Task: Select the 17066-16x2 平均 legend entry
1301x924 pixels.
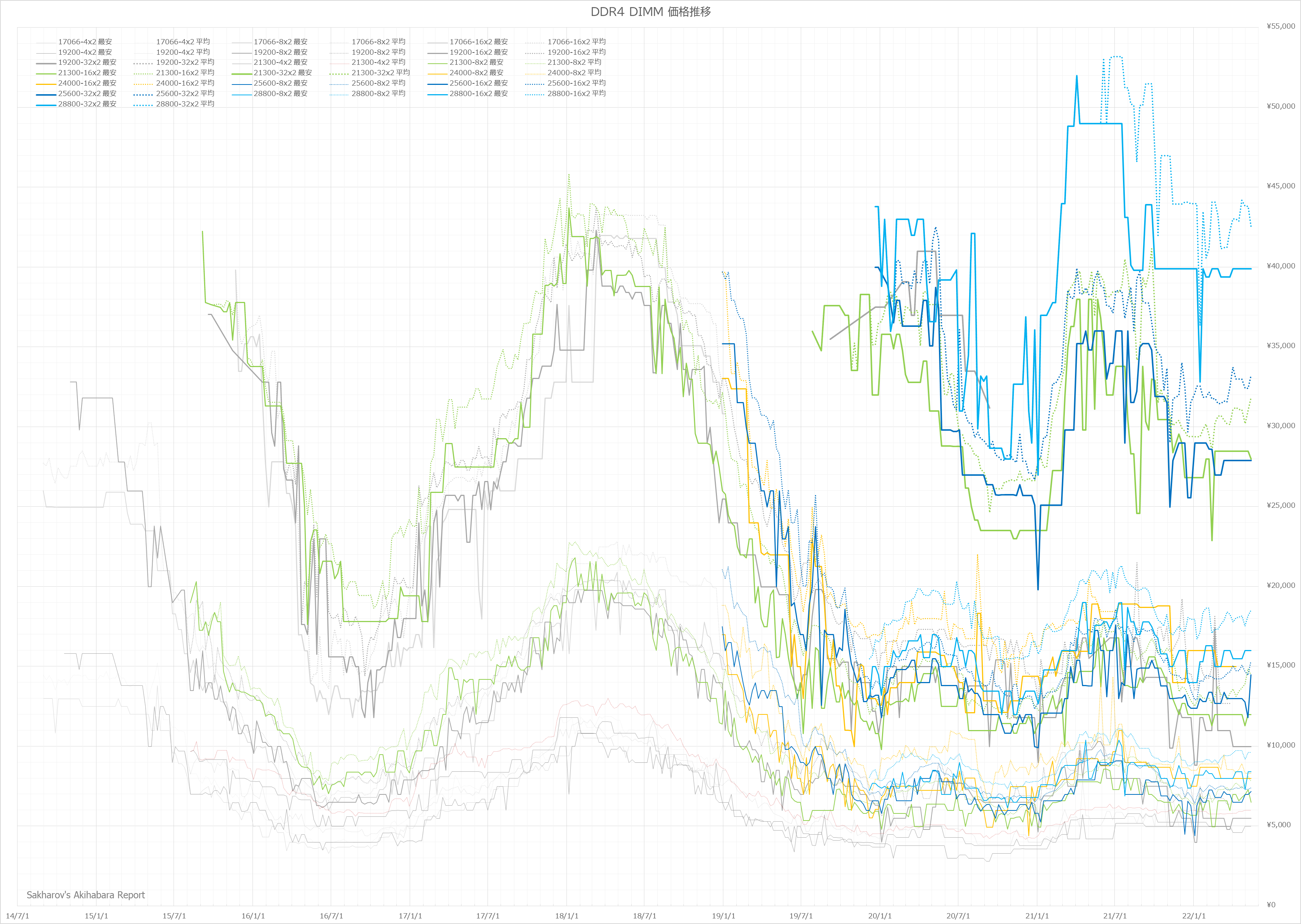Action: [x=576, y=42]
